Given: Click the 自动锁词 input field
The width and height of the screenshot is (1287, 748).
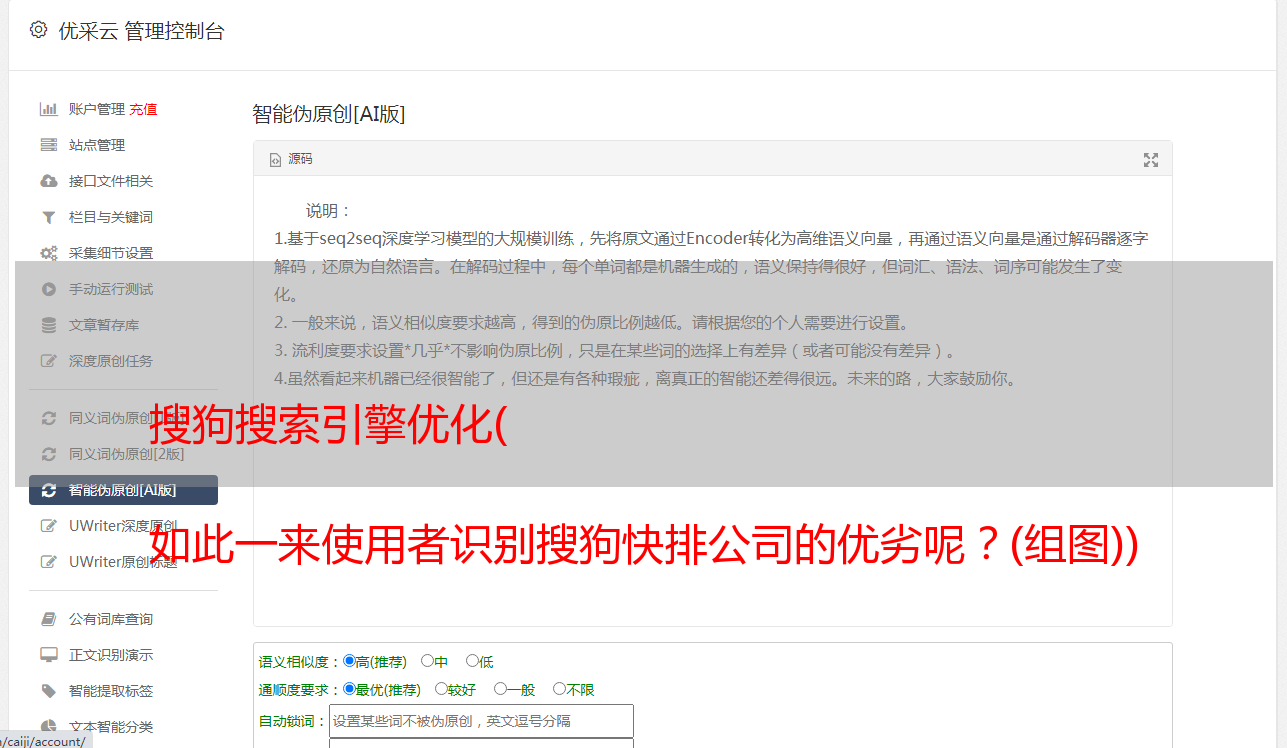Looking at the screenshot, I should click(481, 721).
